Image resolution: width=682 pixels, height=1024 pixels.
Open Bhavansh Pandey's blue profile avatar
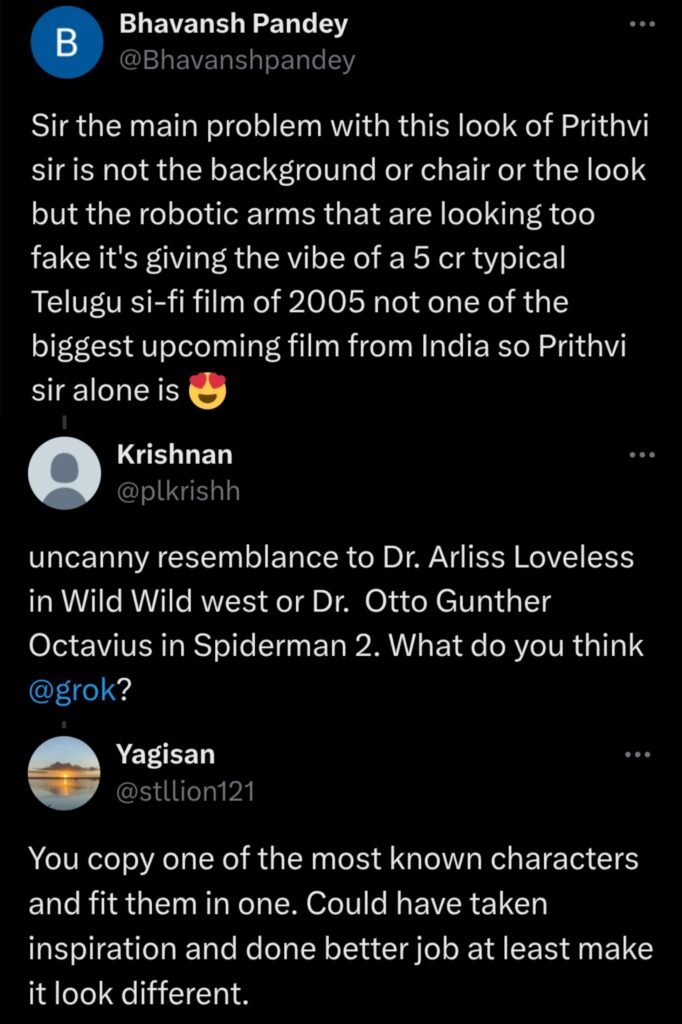coord(64,42)
